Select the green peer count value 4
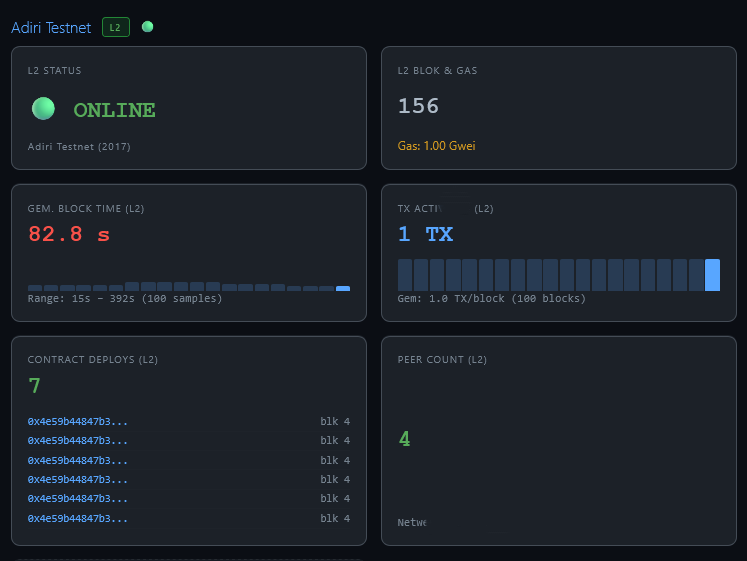Image resolution: width=747 pixels, height=561 pixels. tap(404, 439)
